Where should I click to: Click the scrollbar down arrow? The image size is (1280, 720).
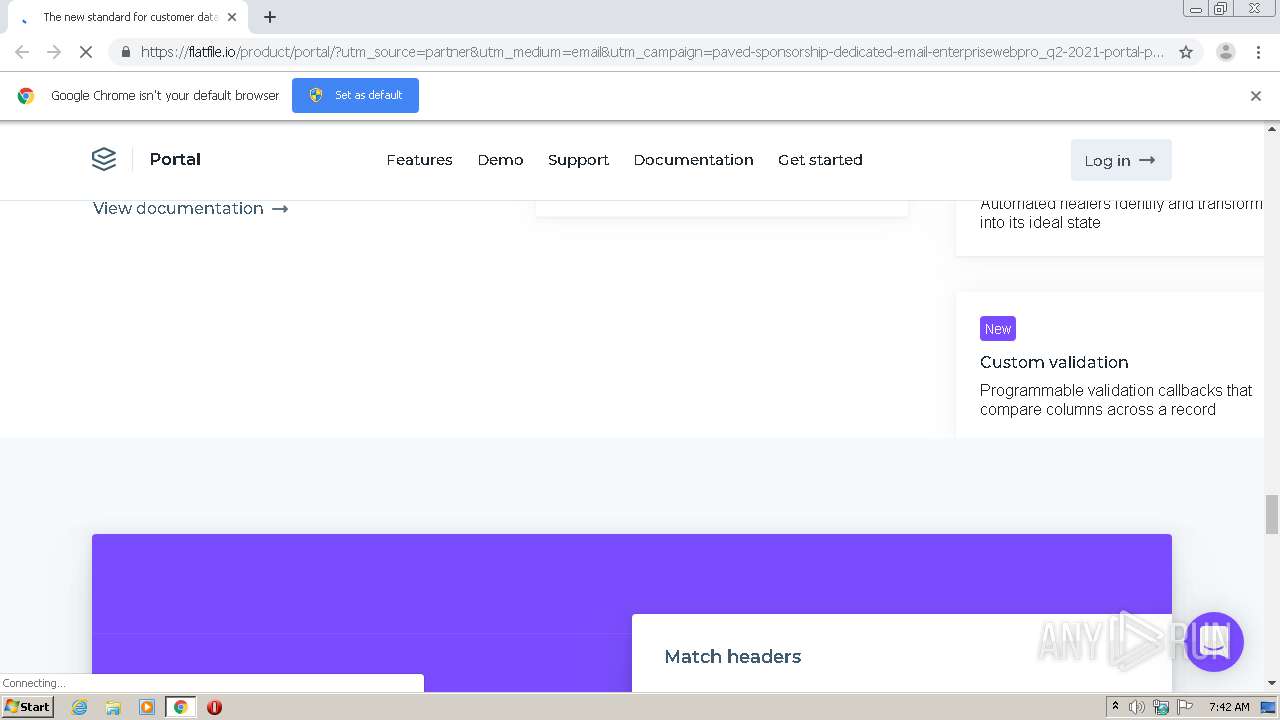[1272, 683]
